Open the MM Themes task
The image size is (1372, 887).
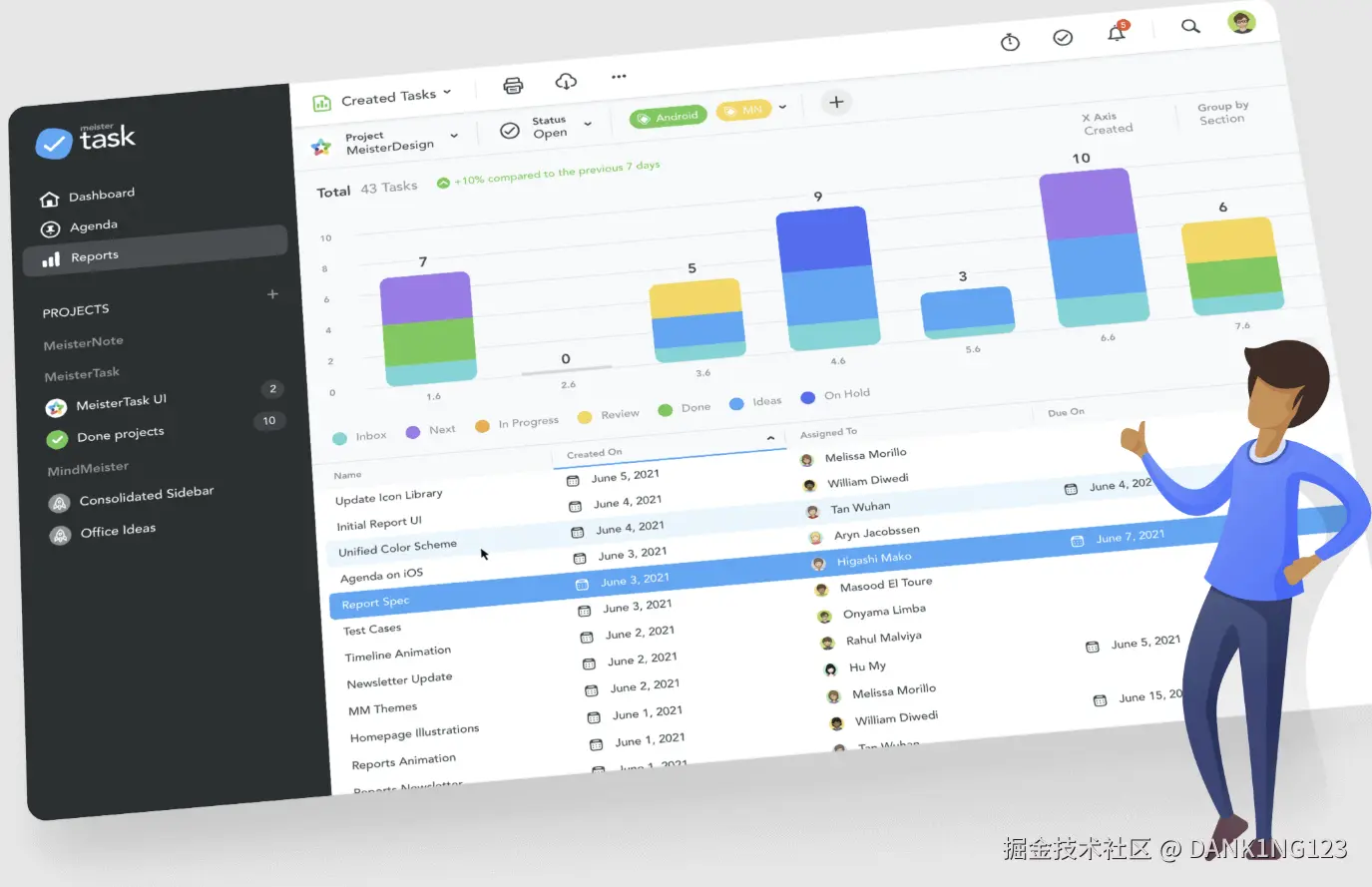click(382, 708)
